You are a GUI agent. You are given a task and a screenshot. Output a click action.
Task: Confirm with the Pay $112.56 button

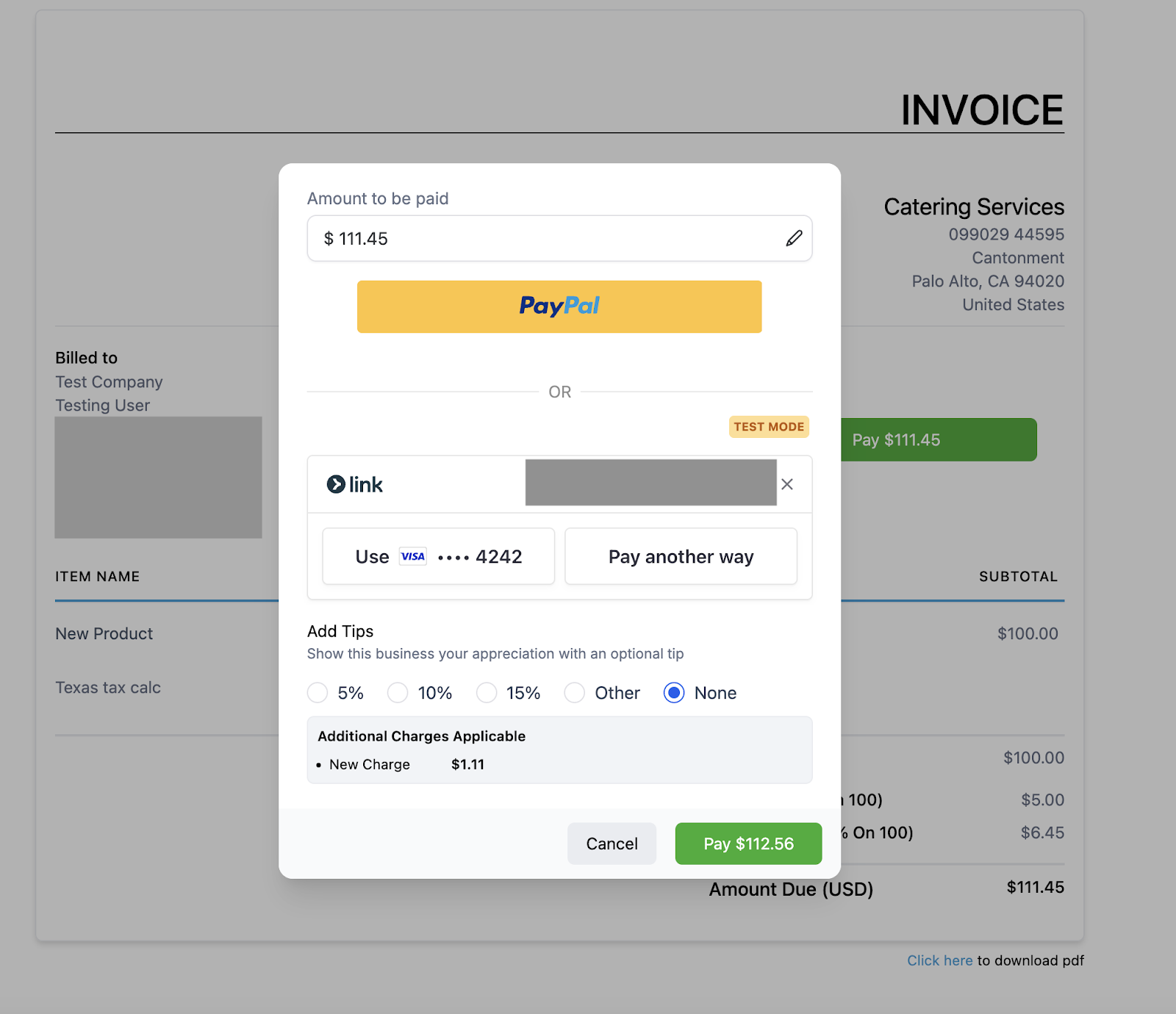tap(748, 844)
